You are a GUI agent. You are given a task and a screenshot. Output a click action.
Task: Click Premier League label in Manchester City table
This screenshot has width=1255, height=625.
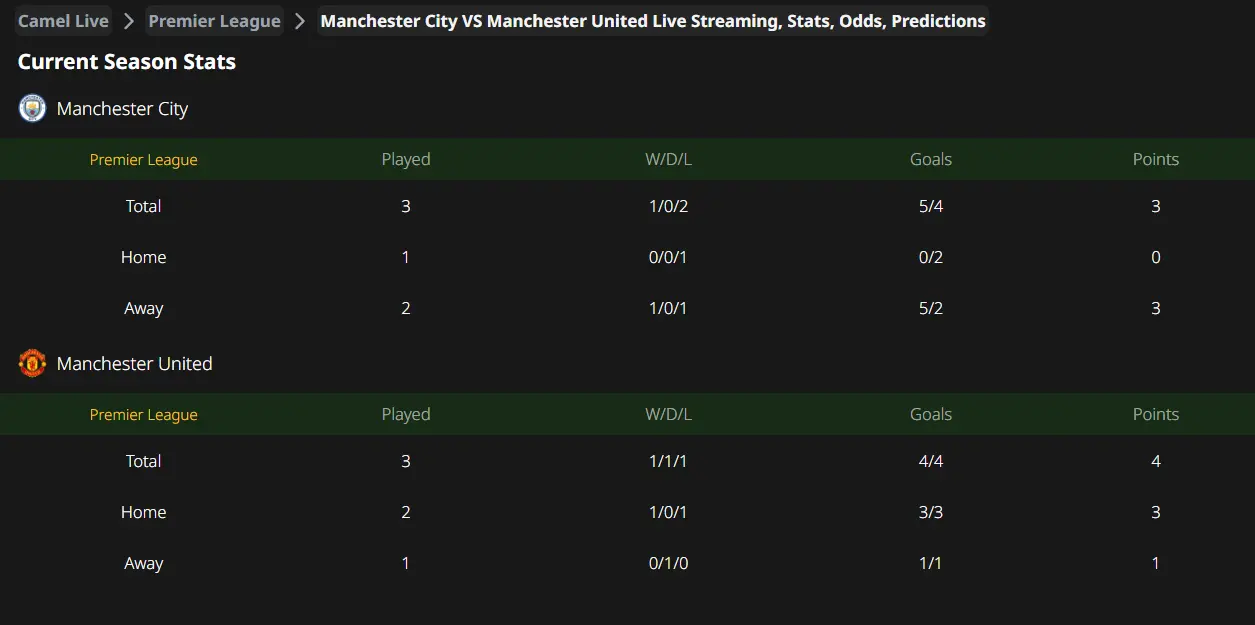coord(144,160)
